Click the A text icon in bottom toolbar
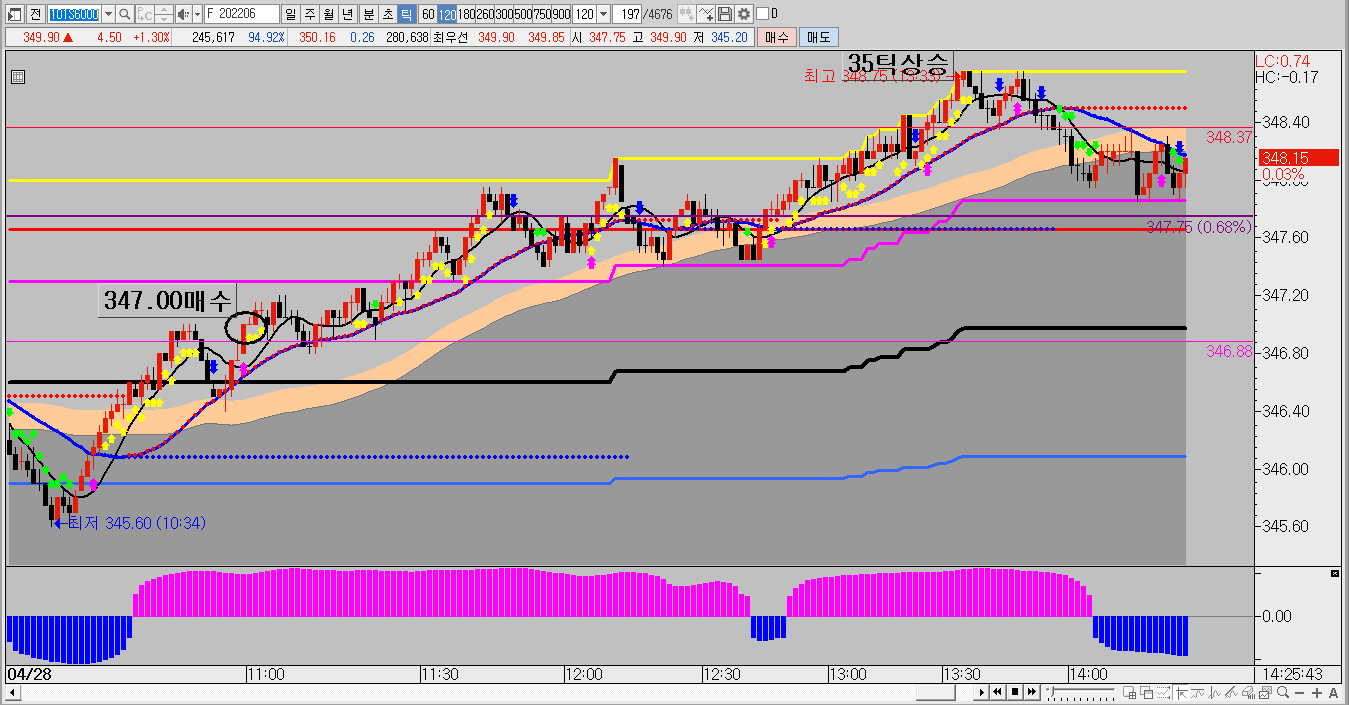 click(1334, 693)
